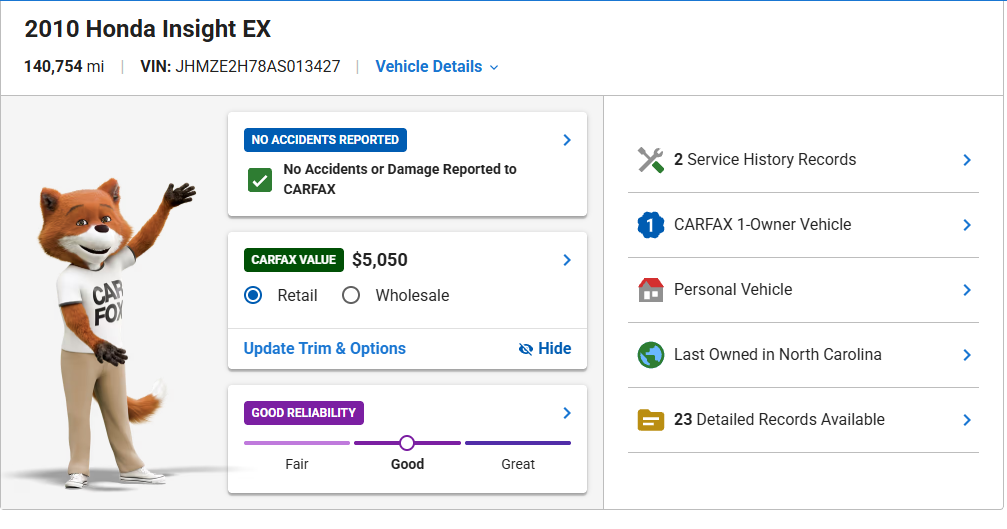Select the Wholesale value option

(351, 295)
